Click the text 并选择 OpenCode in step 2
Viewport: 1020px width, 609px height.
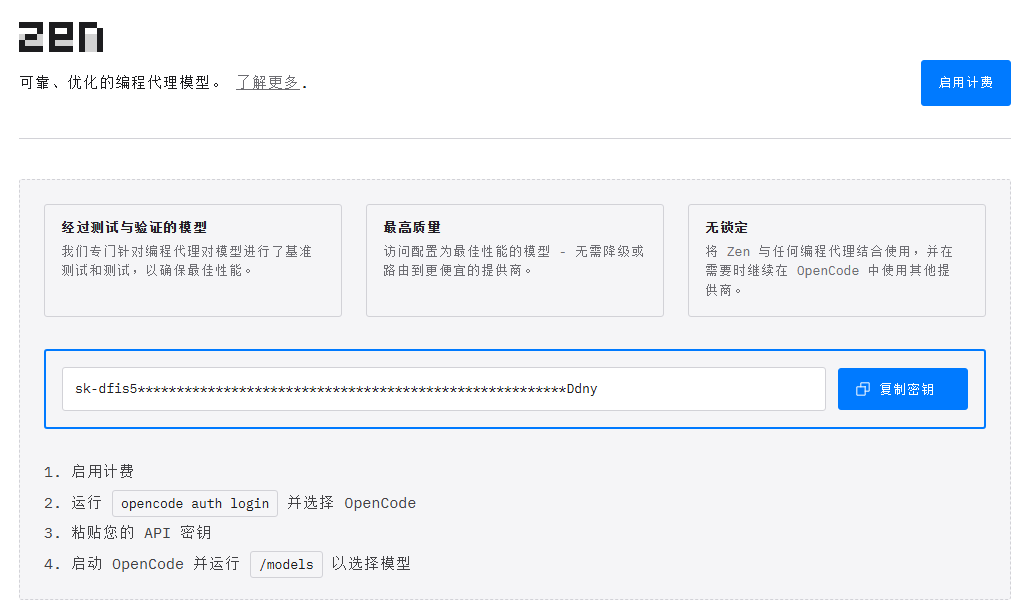click(x=351, y=503)
